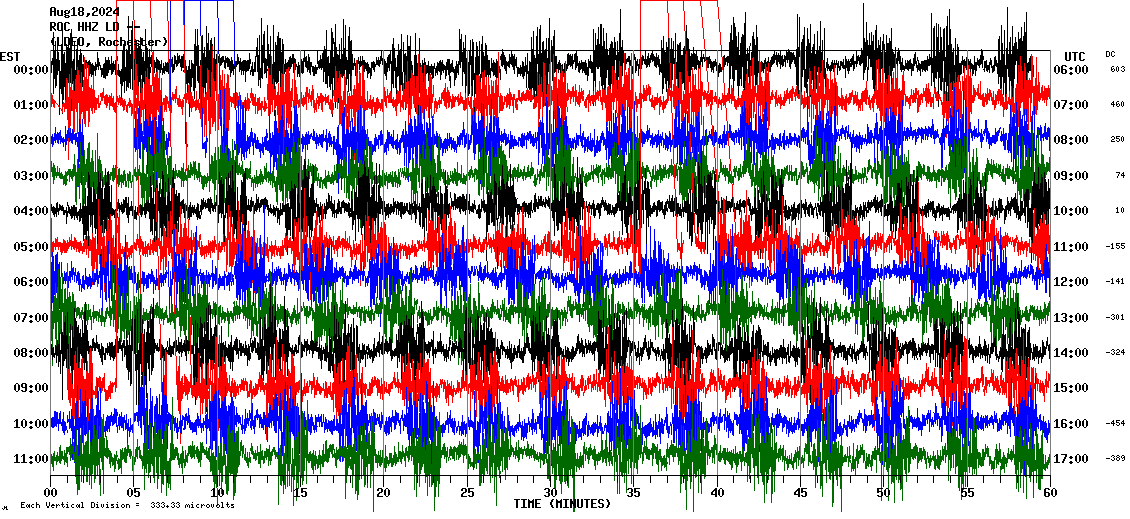Select the EST "04:00" row label
This screenshot has height=519, width=1130.
[30, 210]
